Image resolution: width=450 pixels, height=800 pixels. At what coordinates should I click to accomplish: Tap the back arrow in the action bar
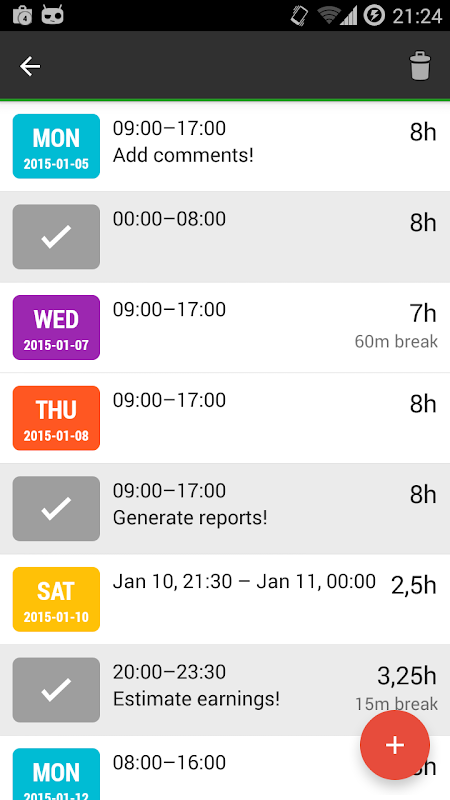30,66
